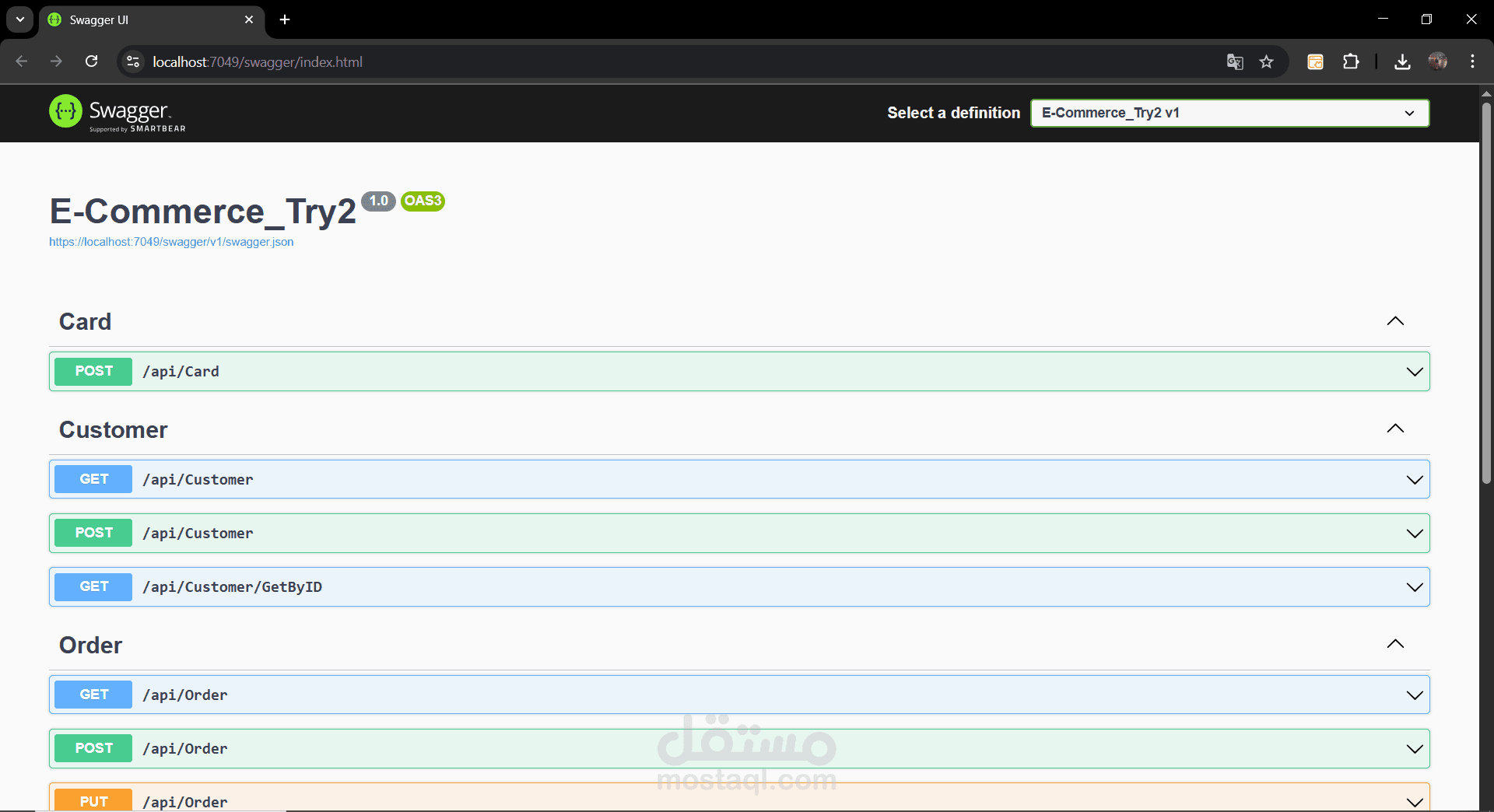This screenshot has height=812, width=1494.
Task: Expand the PUT /api/Order chevron
Action: pyautogui.click(x=1415, y=802)
